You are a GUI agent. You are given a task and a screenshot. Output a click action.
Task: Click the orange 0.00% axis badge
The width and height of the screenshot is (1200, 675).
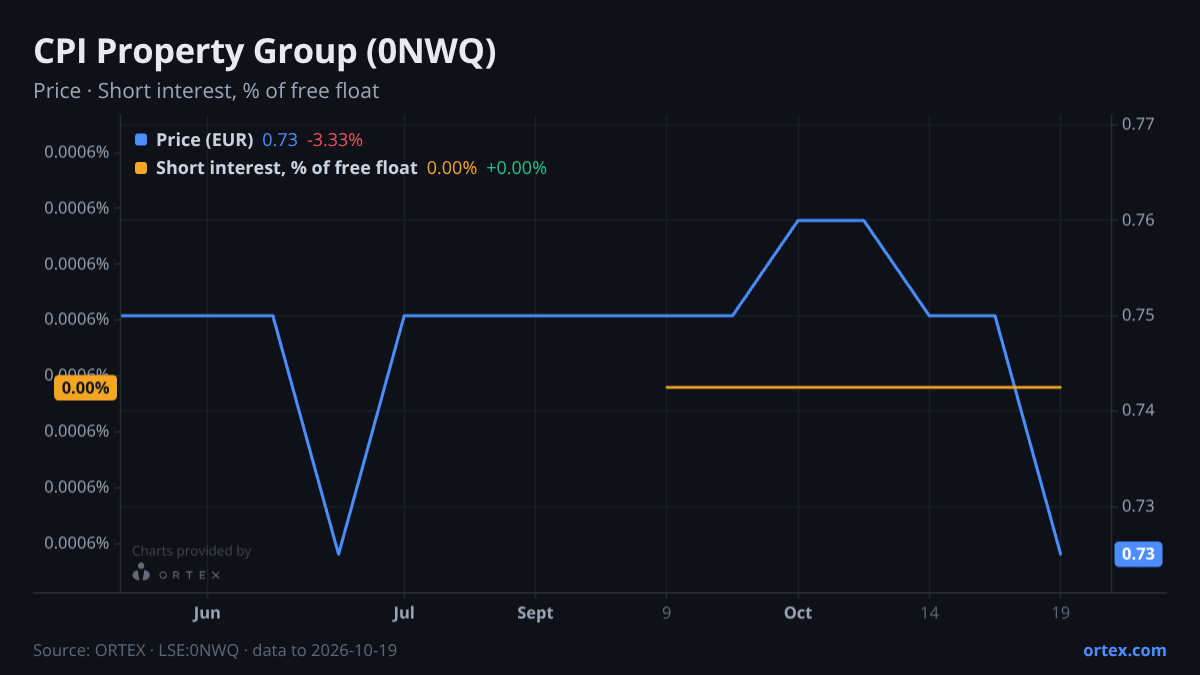(x=86, y=388)
